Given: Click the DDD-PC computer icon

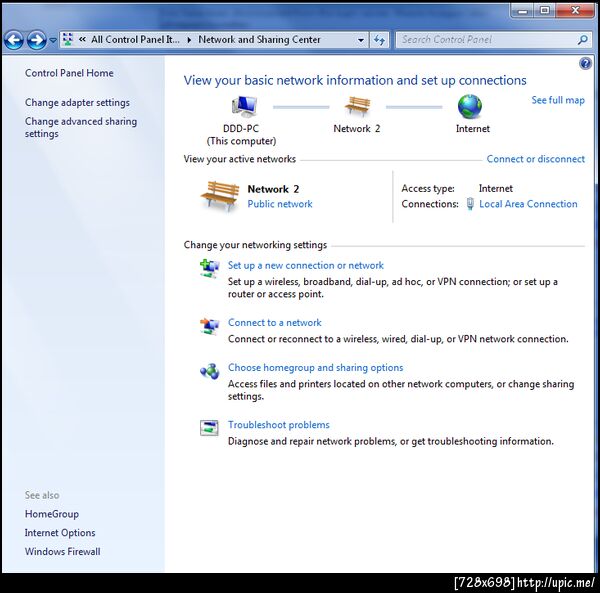Looking at the screenshot, I should pos(244,106).
